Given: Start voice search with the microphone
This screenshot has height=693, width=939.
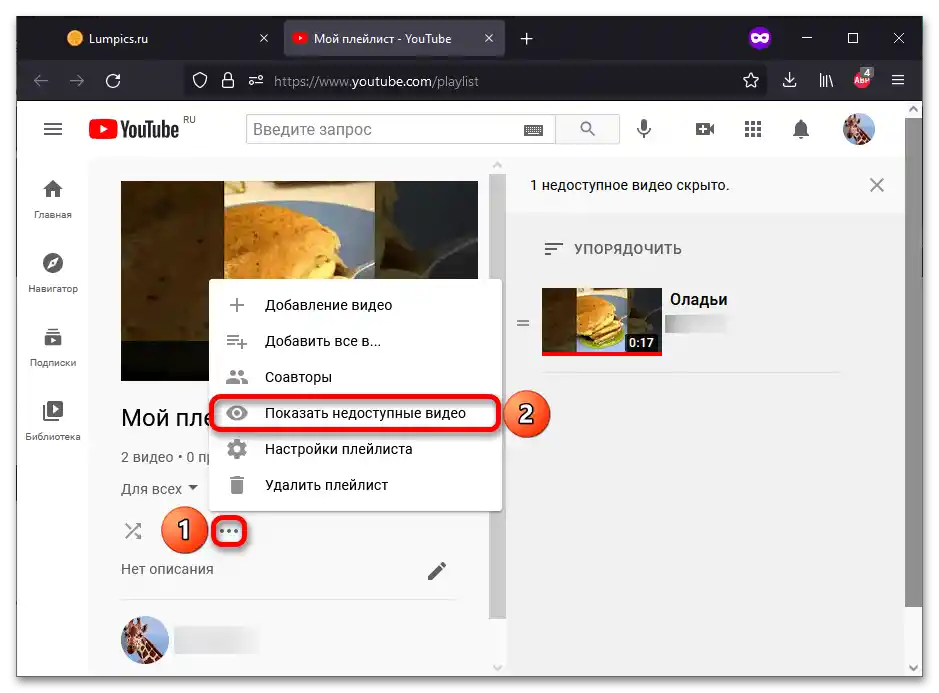Looking at the screenshot, I should tap(644, 129).
